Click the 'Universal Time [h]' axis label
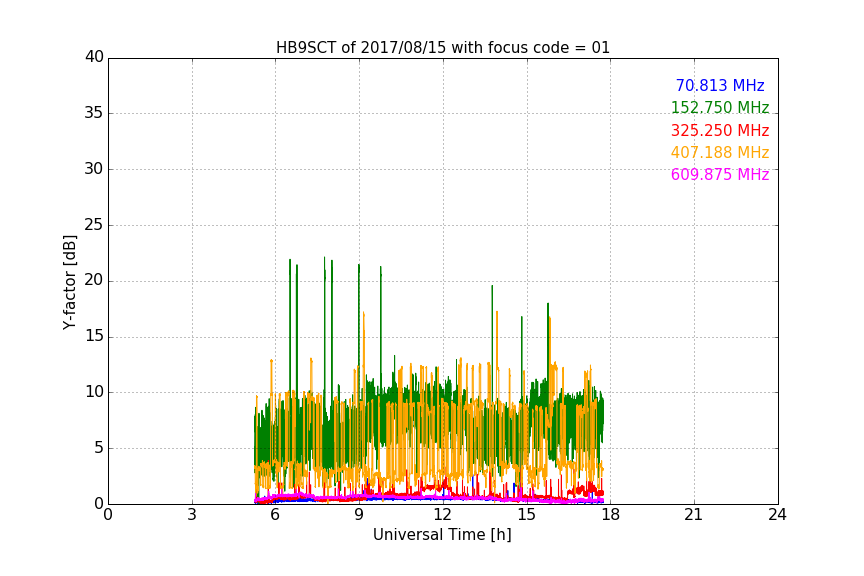Image resolution: width=864 pixels, height=576 pixels. point(442,535)
